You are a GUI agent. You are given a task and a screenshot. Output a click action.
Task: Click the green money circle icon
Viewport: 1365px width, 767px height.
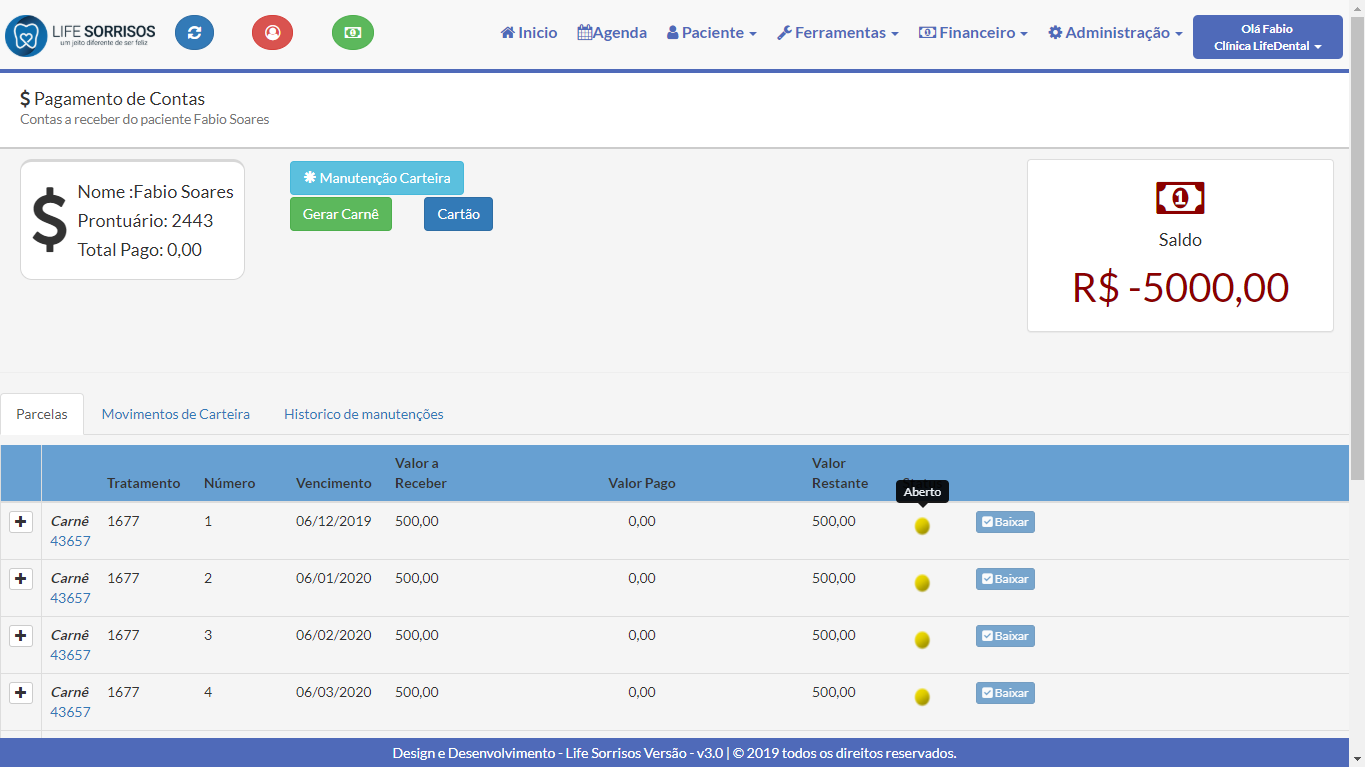(353, 33)
